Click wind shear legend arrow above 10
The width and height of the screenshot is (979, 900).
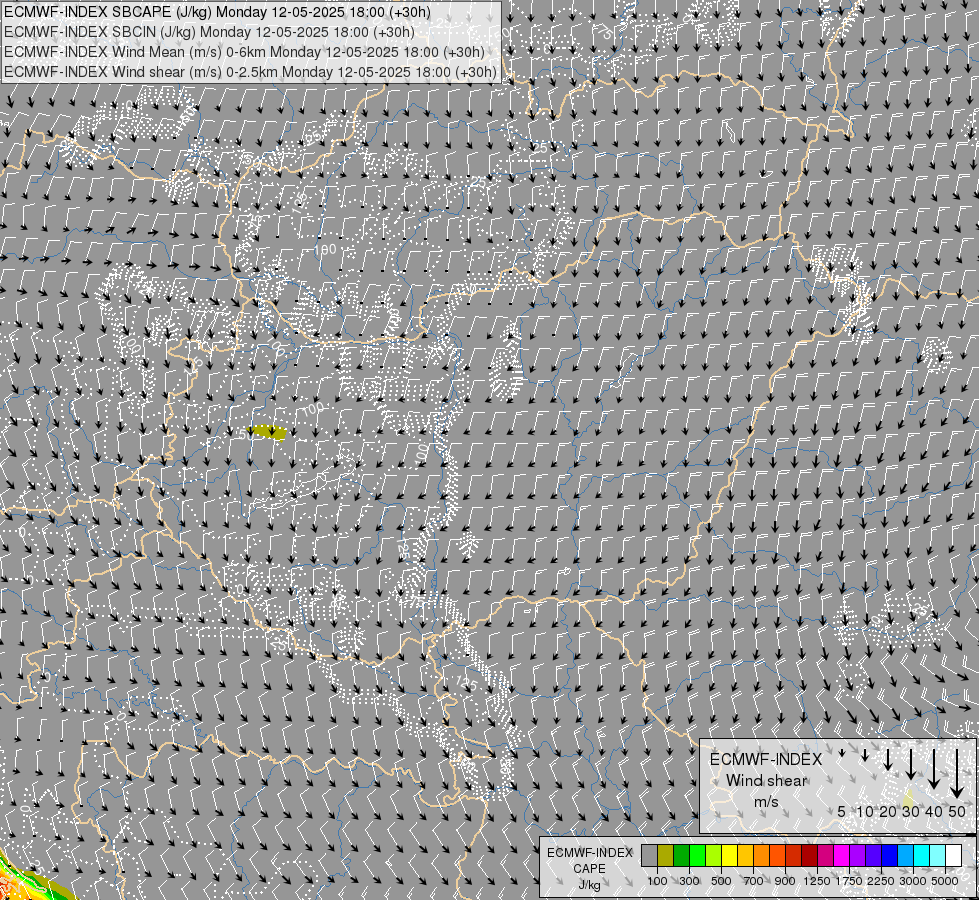(x=865, y=755)
